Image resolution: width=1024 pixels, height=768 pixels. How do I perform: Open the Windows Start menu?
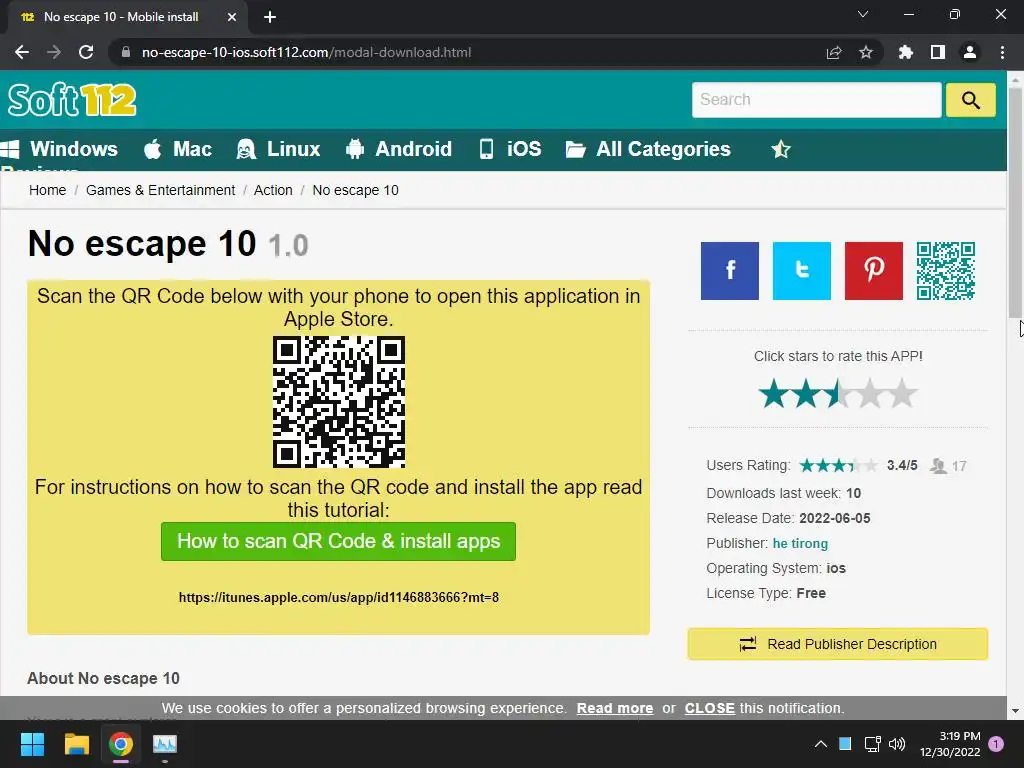(32, 744)
